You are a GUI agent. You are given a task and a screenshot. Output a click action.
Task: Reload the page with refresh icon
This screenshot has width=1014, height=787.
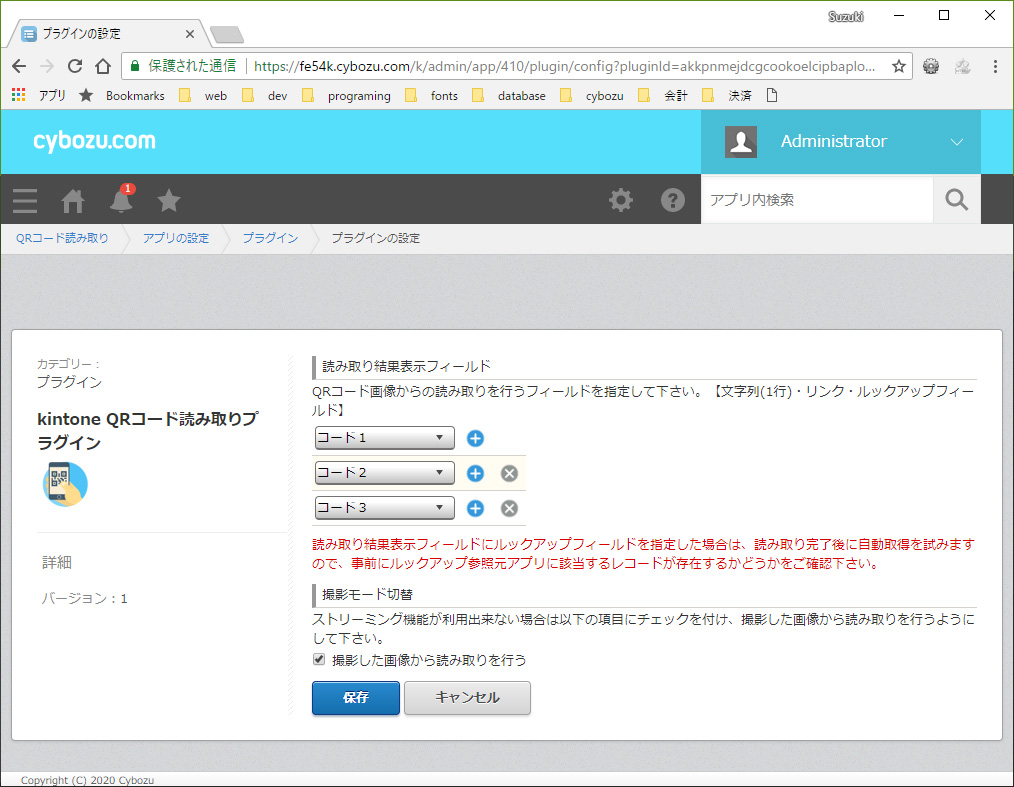(75, 66)
